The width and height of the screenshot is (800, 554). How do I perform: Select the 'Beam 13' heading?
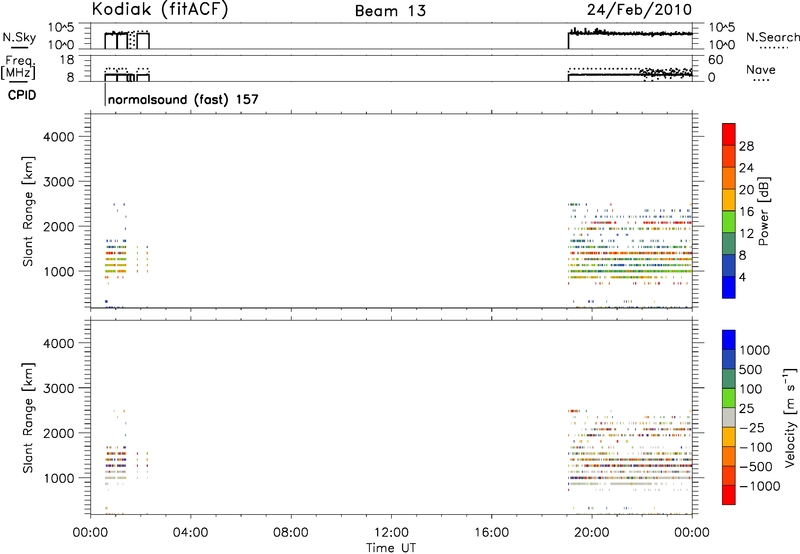[x=390, y=11]
